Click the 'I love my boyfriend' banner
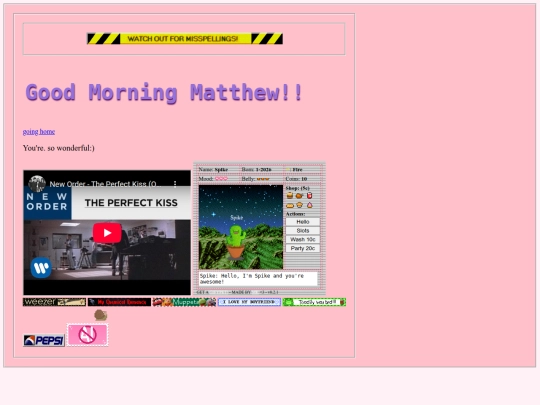The image size is (540, 405). (x=249, y=302)
